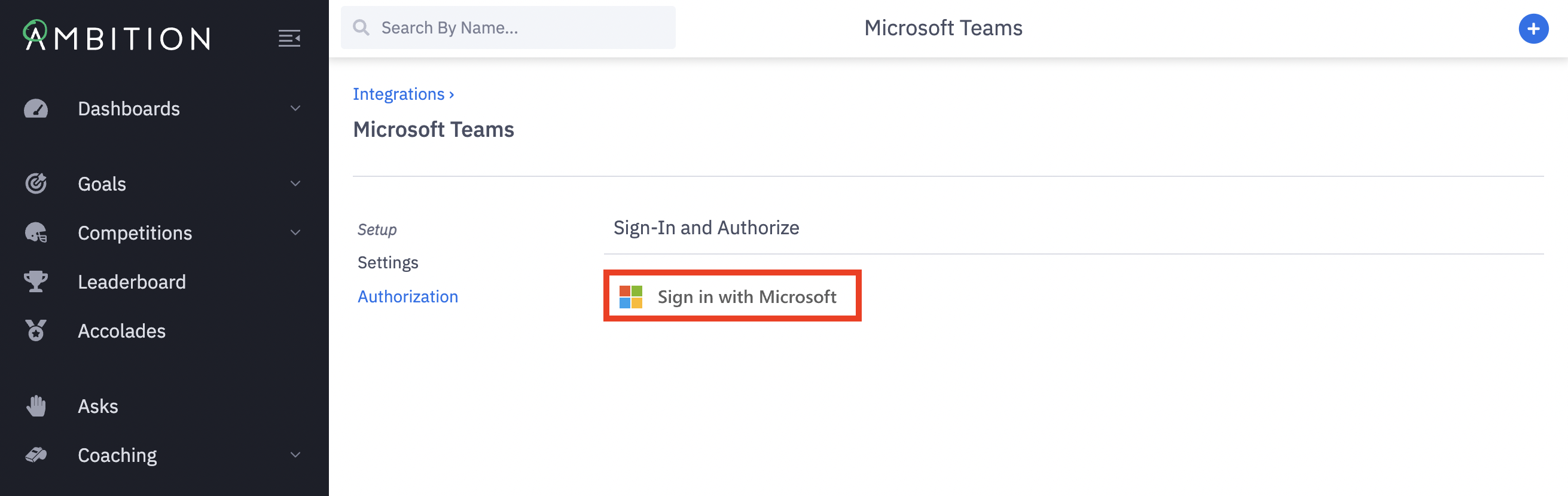Expand the Dashboards chevron

point(295,109)
